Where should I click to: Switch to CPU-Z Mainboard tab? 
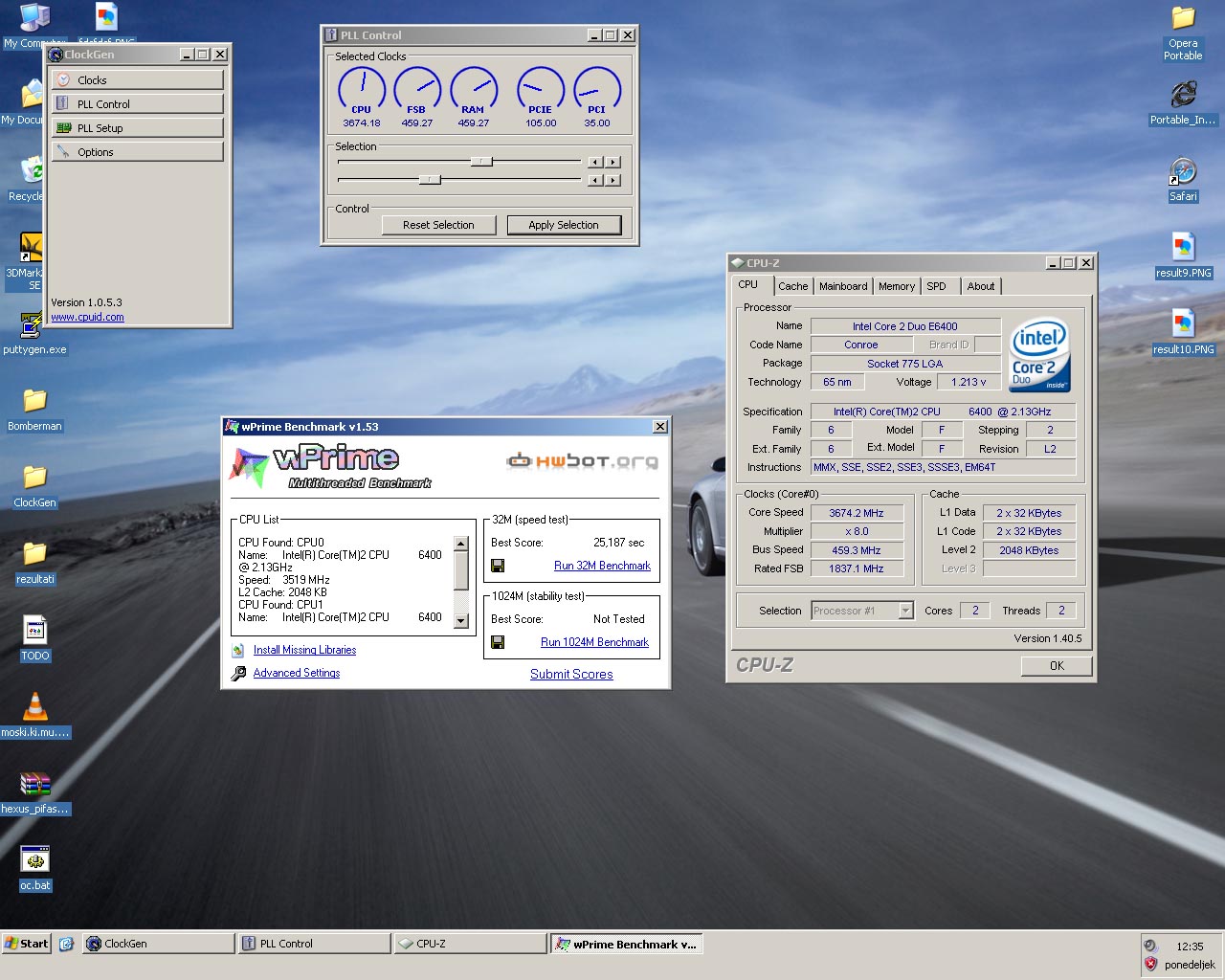point(843,286)
